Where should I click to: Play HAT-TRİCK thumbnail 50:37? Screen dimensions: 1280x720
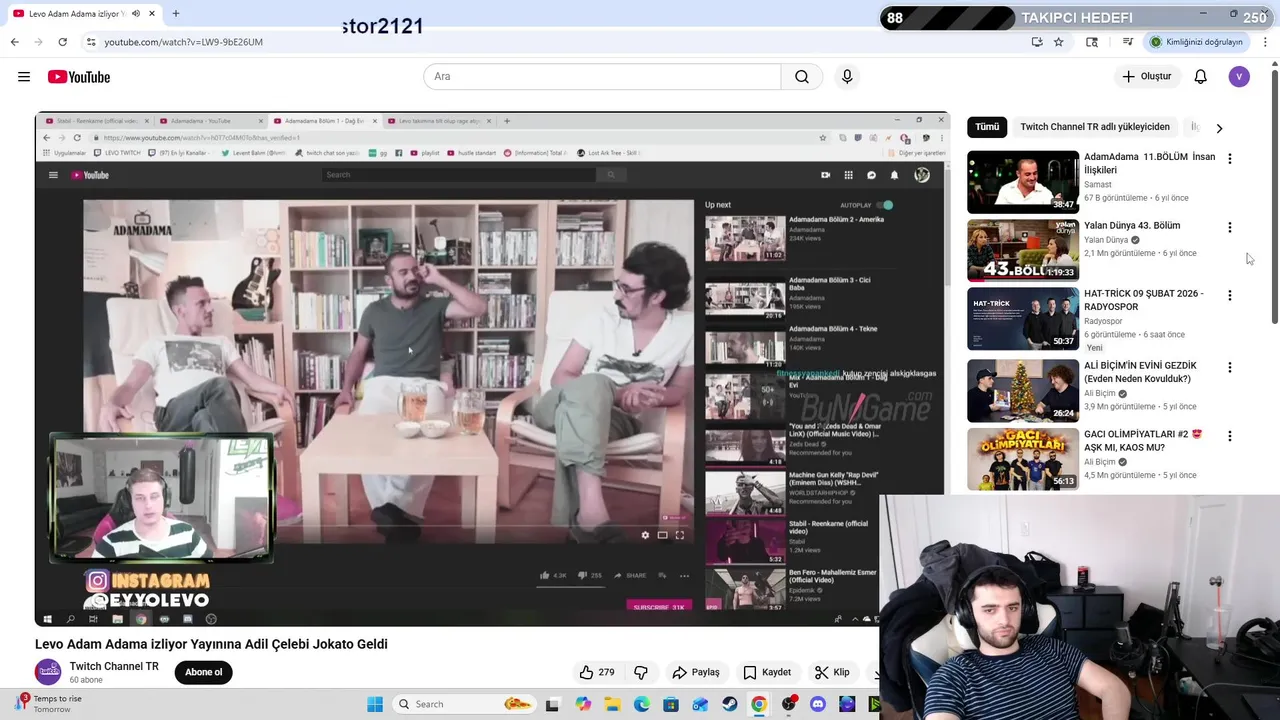click(1023, 319)
